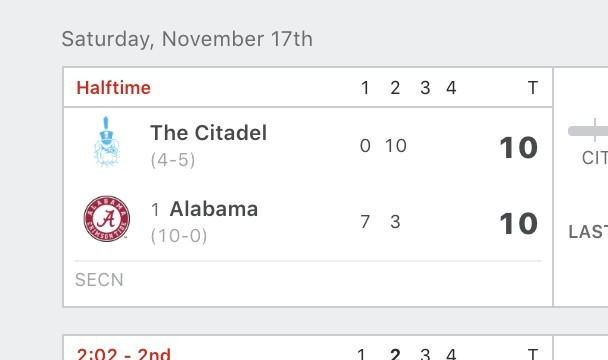Click the LAST play heading
This screenshot has width=608, height=360.
[x=588, y=232]
